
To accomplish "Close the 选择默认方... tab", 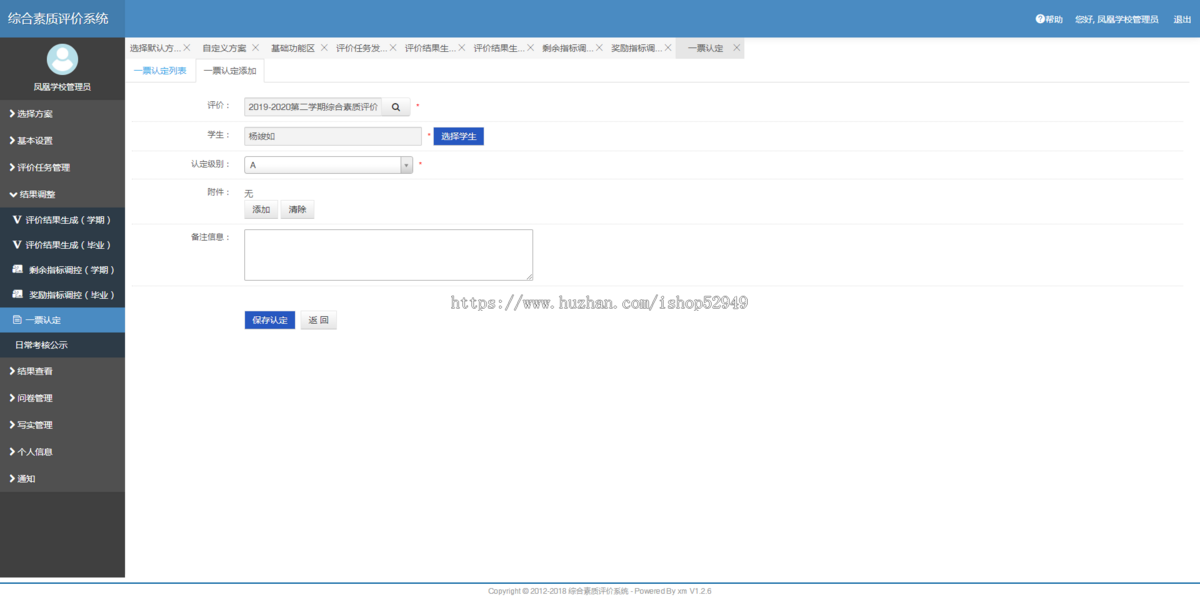I will pos(187,47).
